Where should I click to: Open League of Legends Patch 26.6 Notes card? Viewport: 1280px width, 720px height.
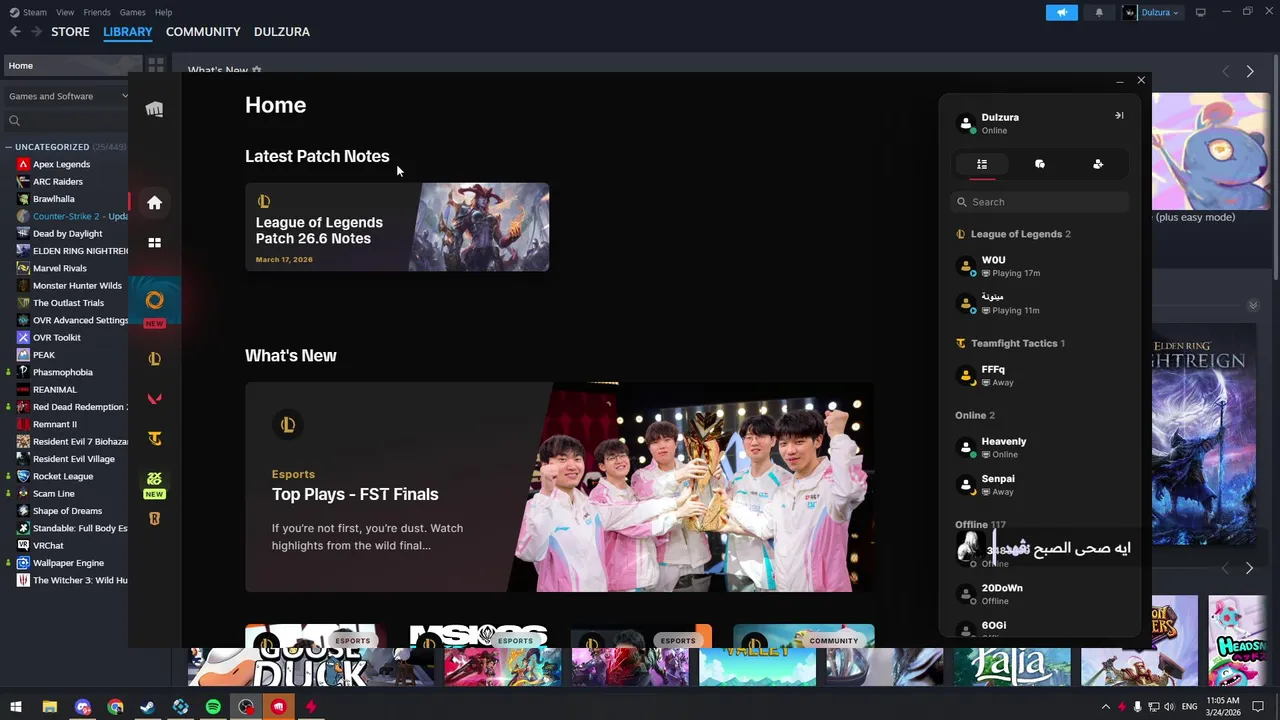[x=397, y=227]
